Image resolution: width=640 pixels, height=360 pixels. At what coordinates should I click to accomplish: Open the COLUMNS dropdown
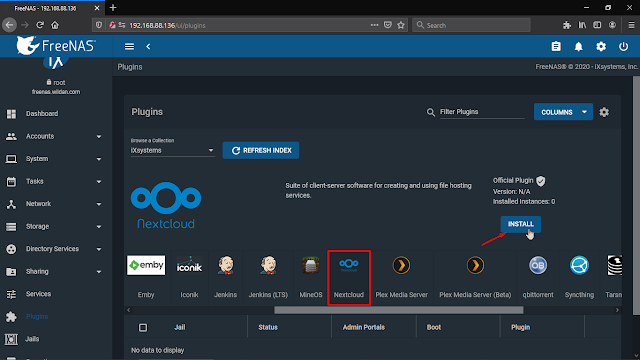563,112
